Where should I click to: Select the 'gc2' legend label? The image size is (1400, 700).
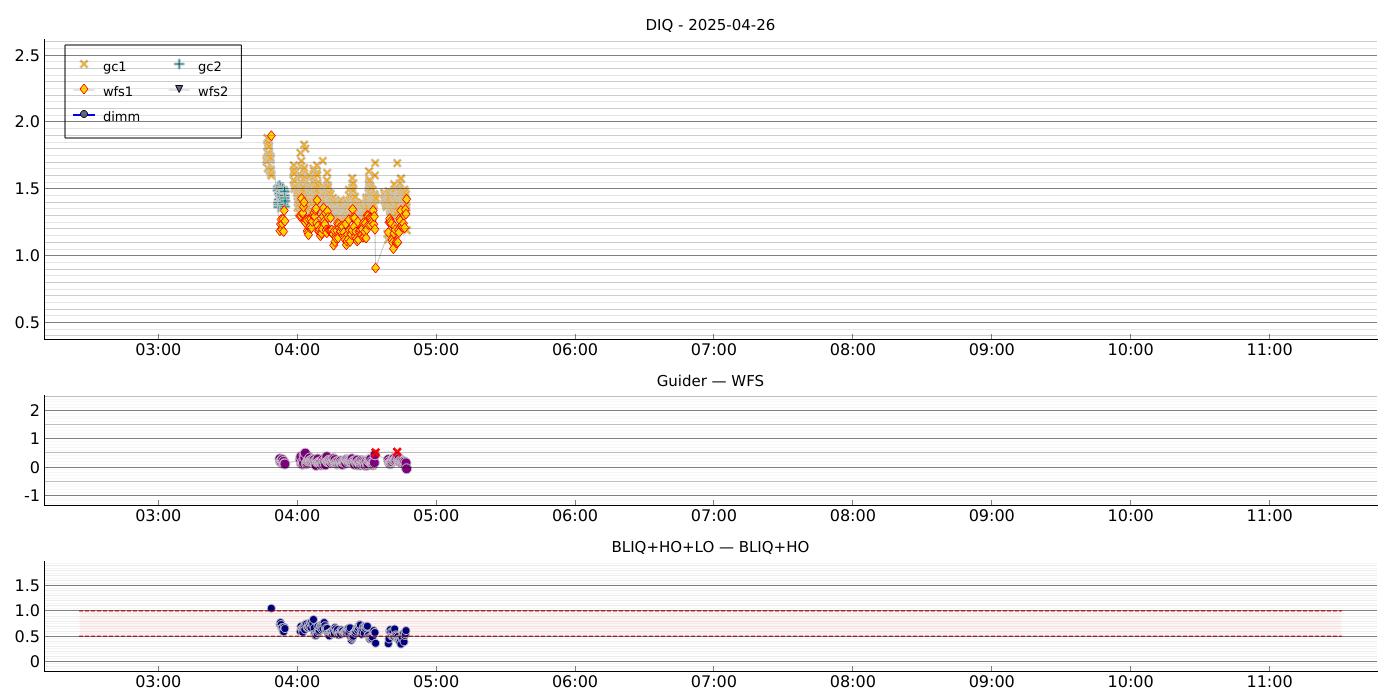[209, 67]
